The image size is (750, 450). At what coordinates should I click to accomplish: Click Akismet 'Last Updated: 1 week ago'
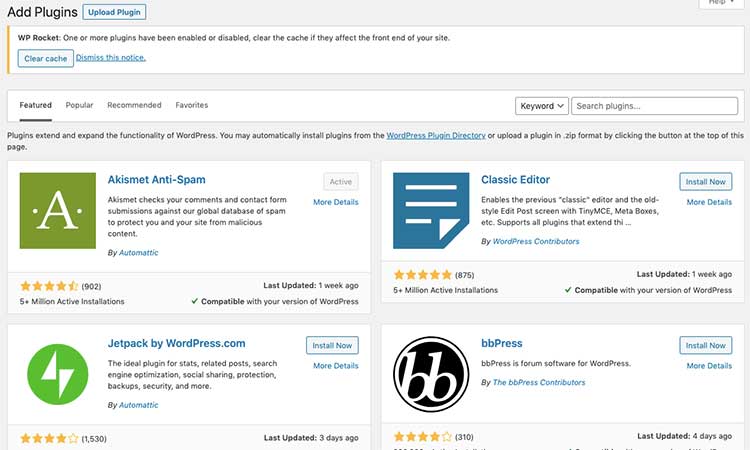point(311,285)
